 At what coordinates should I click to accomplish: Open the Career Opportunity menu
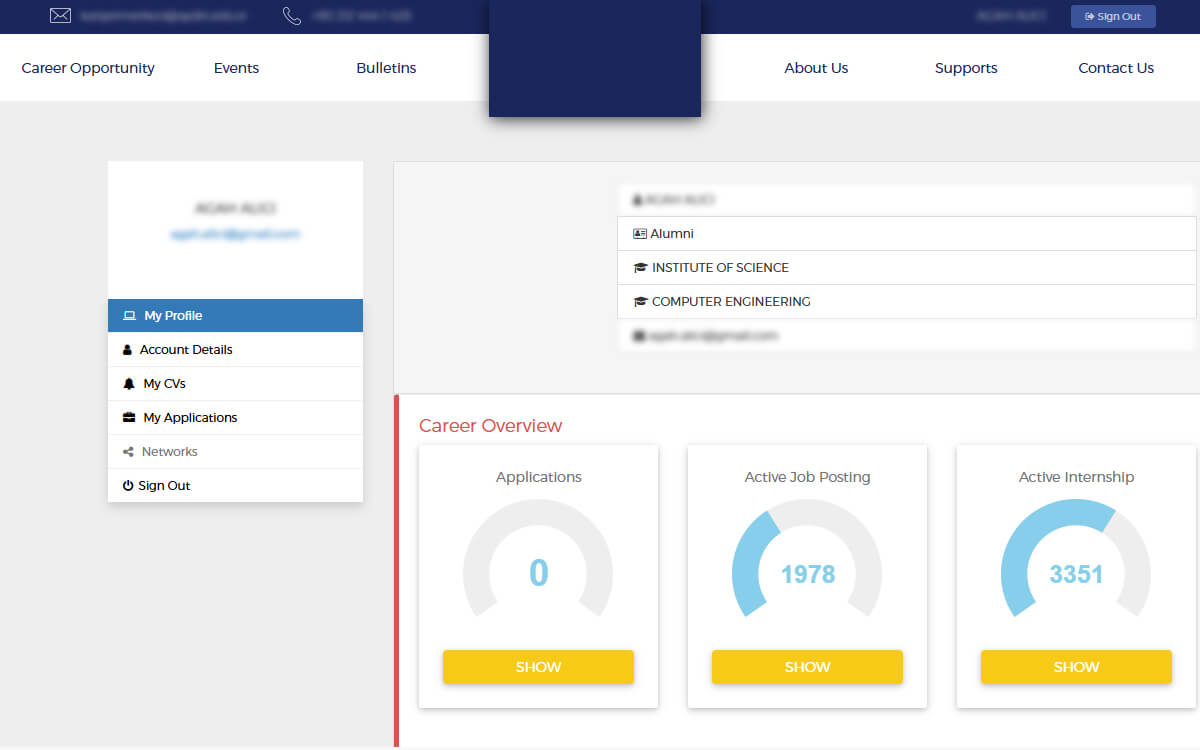click(x=88, y=68)
